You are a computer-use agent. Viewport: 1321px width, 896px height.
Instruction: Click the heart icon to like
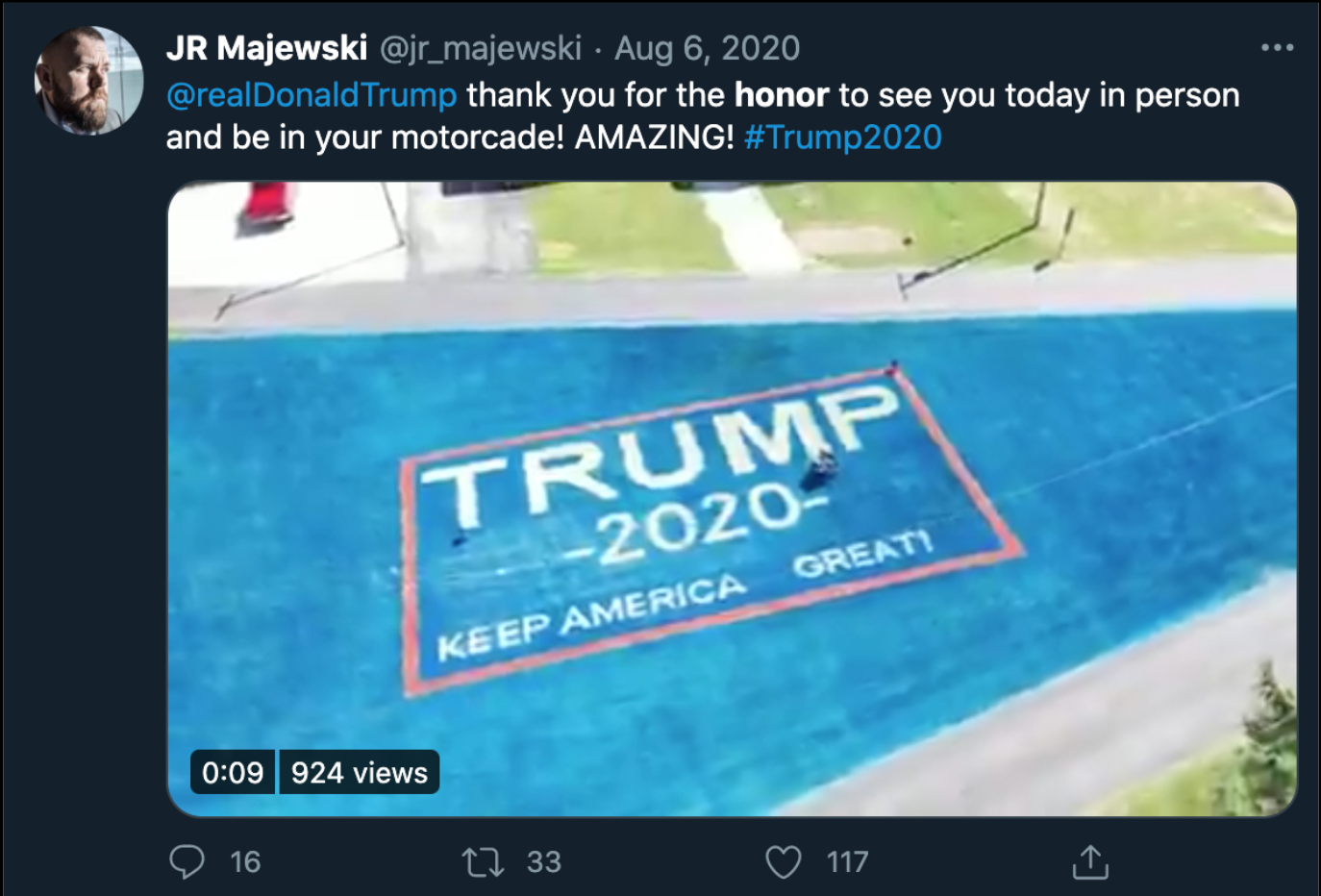pyautogui.click(x=784, y=862)
